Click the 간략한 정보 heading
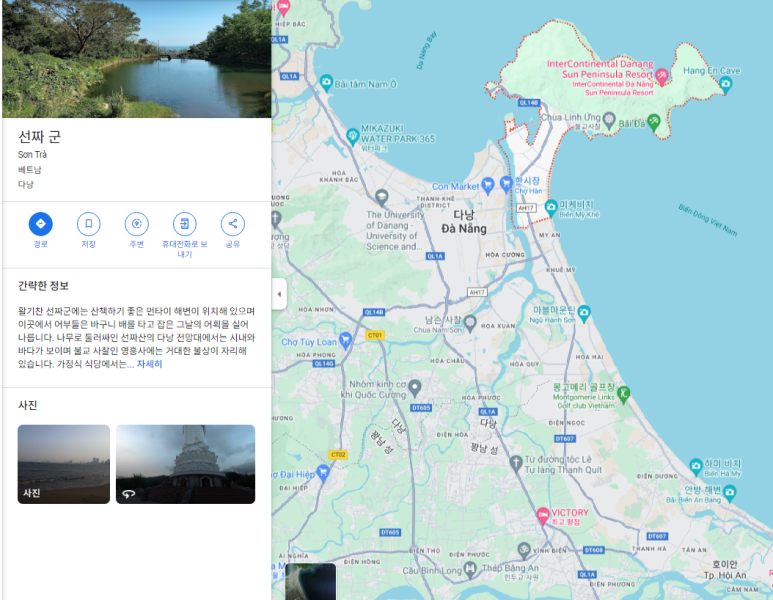 click(43, 286)
